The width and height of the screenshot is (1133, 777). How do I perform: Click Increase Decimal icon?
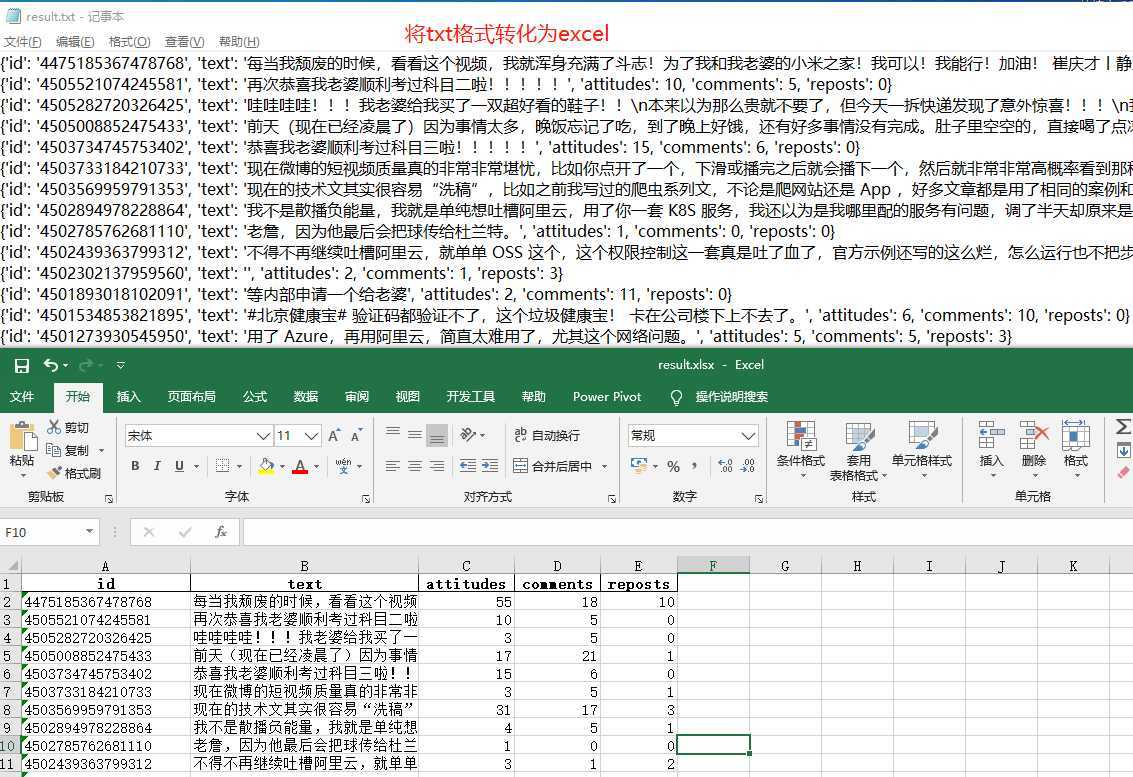coord(725,466)
